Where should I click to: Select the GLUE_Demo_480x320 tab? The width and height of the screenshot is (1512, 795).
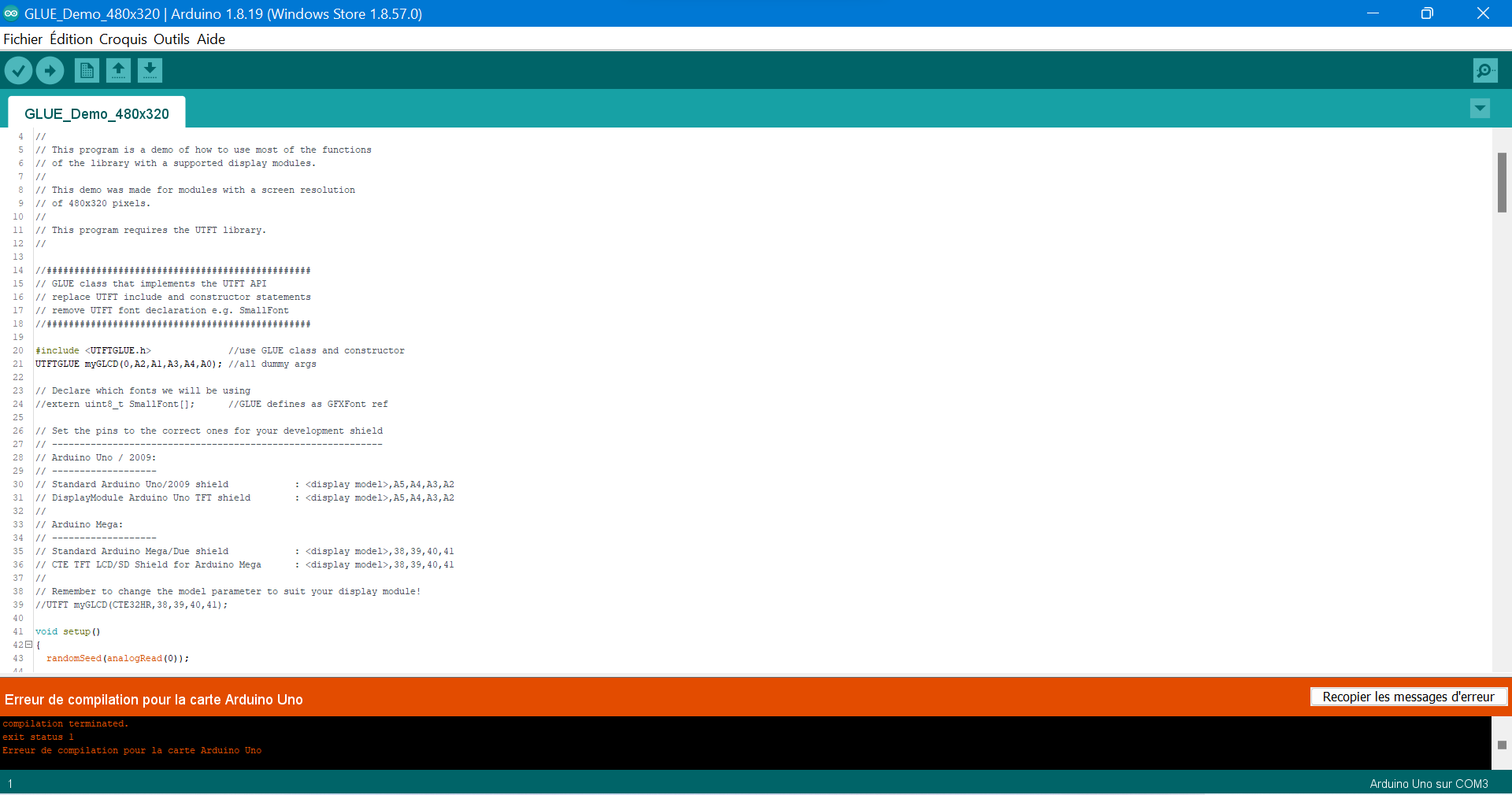pyautogui.click(x=97, y=113)
